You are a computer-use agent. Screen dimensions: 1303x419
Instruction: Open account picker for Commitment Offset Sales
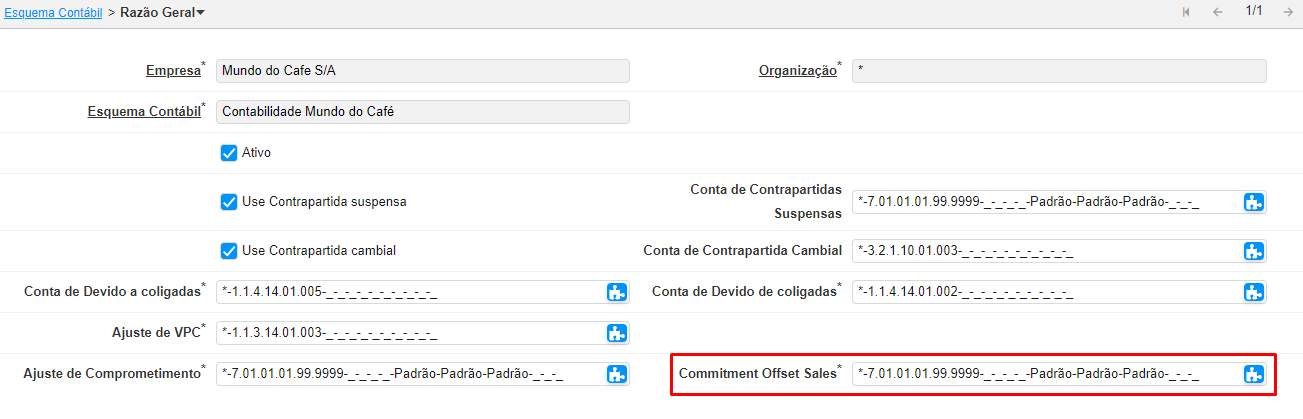1254,374
